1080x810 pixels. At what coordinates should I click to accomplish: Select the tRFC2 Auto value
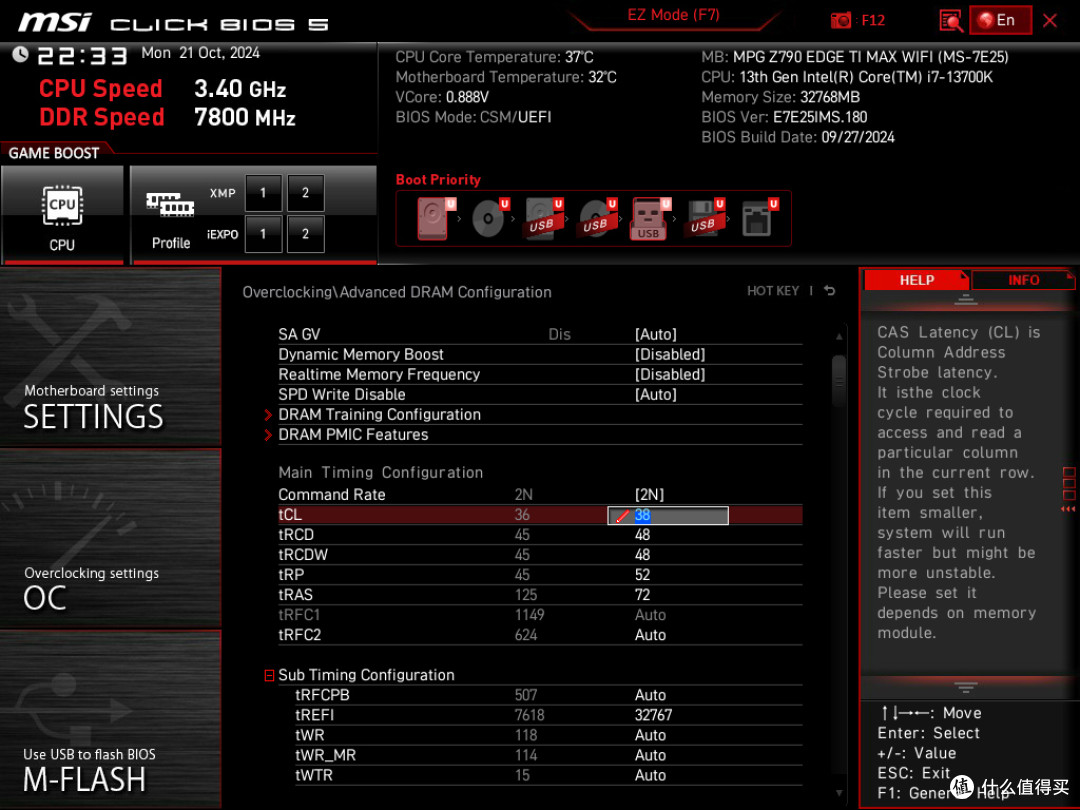point(650,635)
